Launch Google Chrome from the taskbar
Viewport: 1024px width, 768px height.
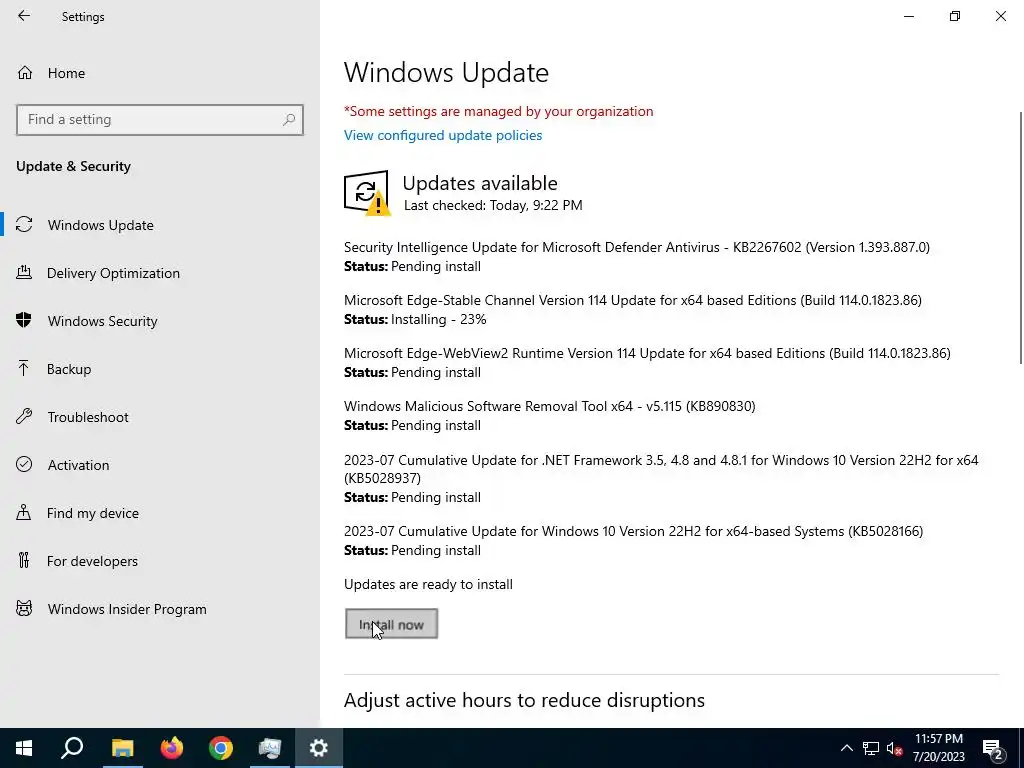pyautogui.click(x=221, y=748)
